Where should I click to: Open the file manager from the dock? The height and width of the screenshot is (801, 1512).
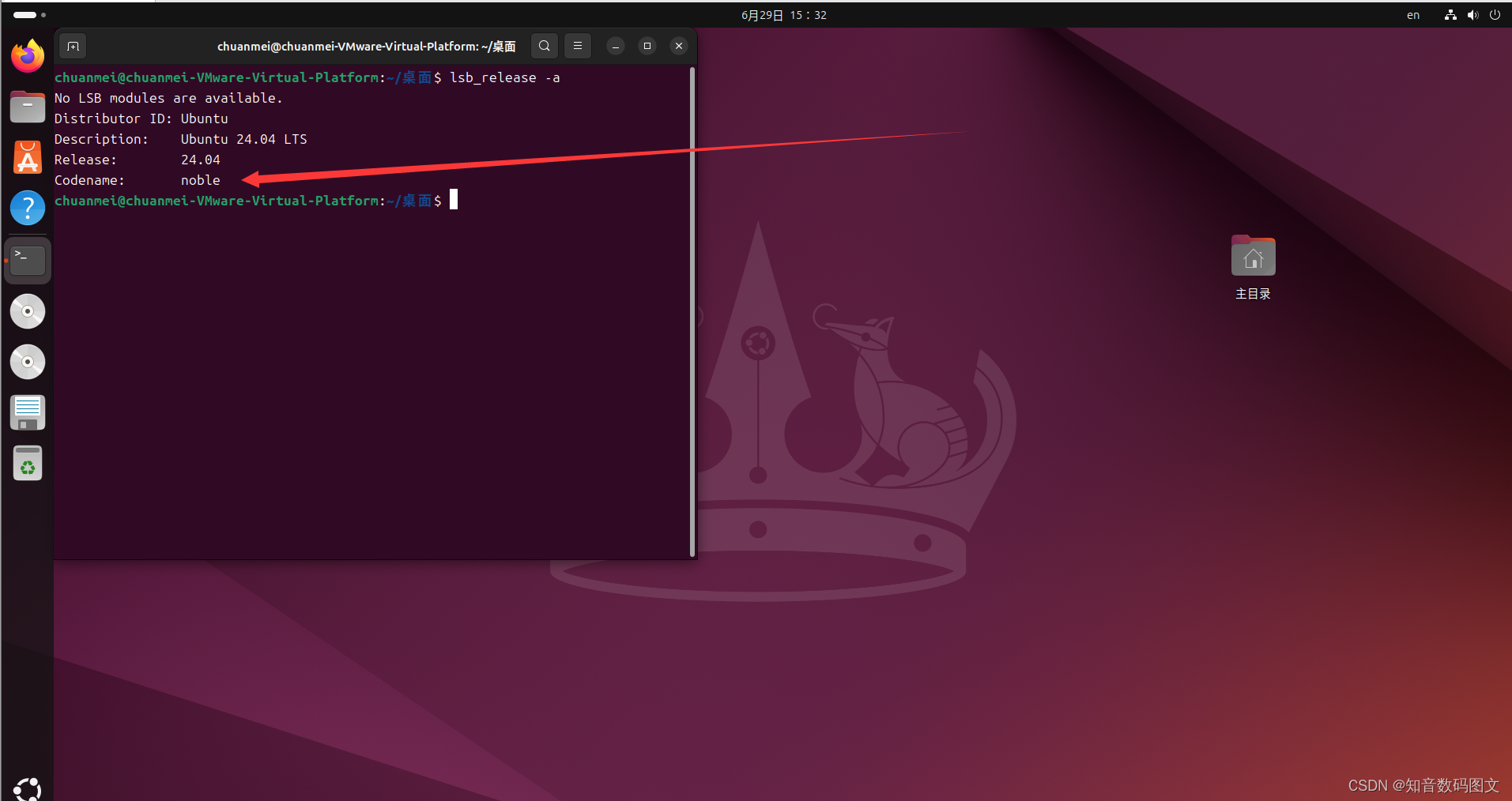click(27, 107)
